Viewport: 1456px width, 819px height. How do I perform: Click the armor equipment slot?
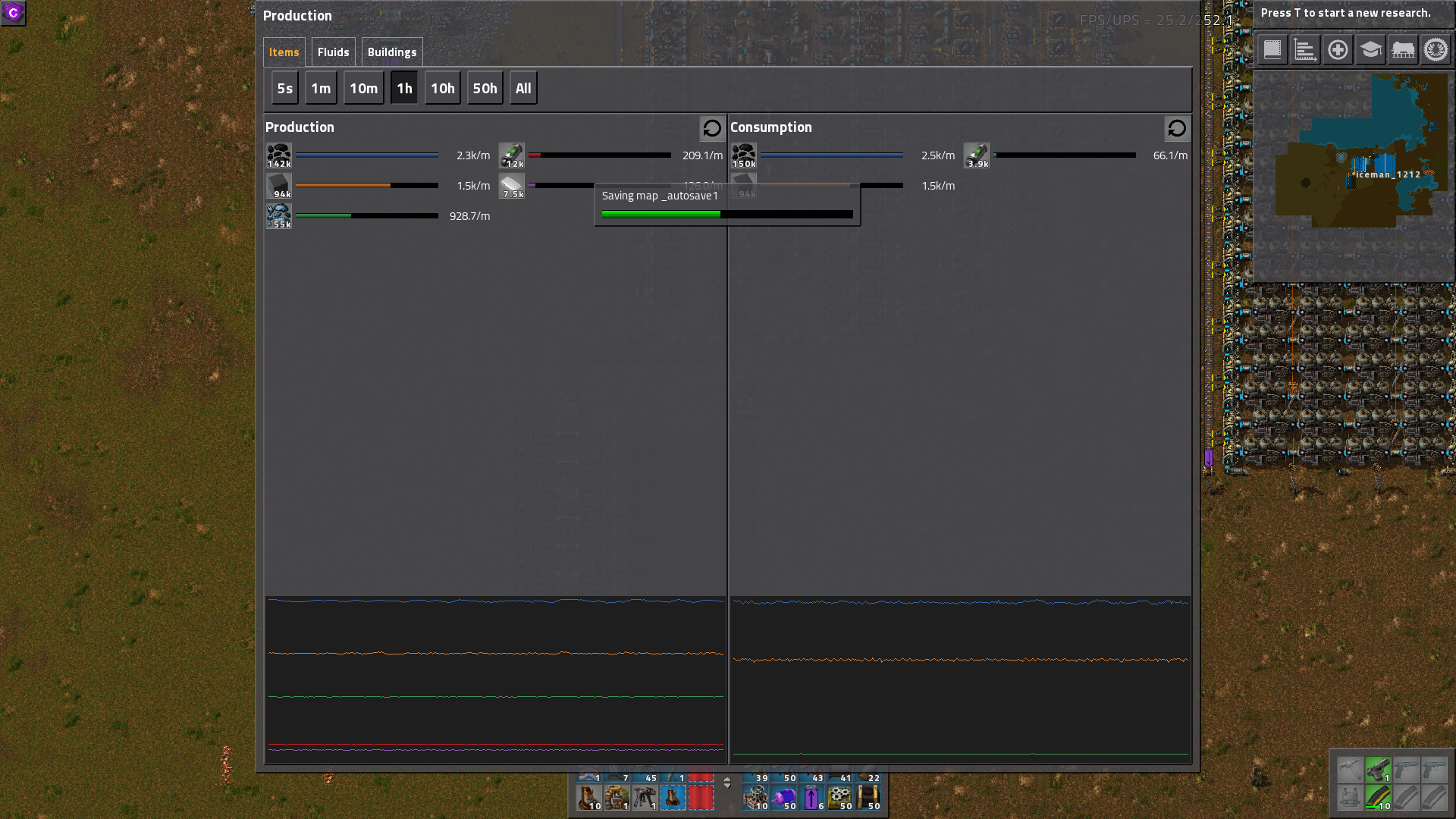1350,798
